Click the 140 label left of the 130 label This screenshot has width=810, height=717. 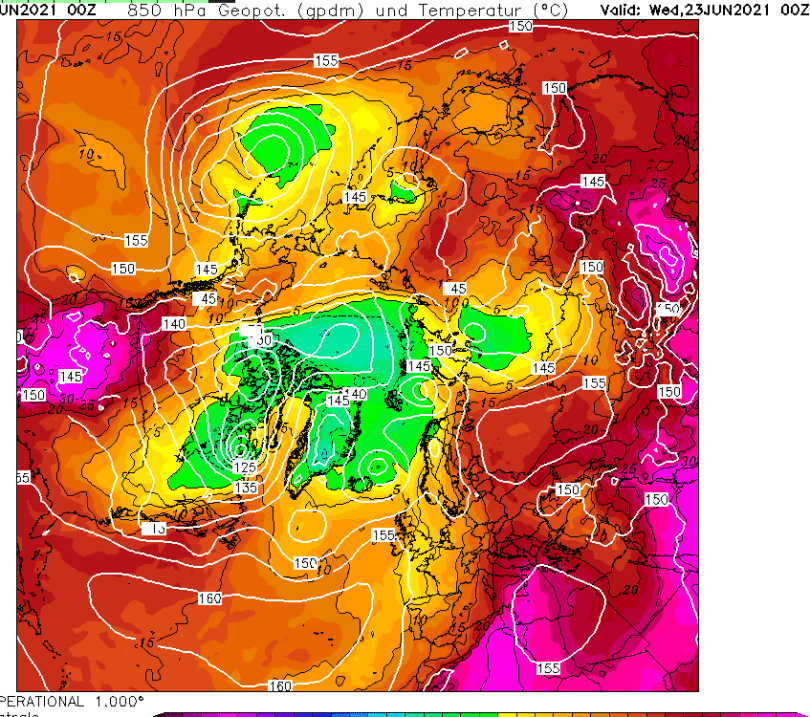(174, 324)
